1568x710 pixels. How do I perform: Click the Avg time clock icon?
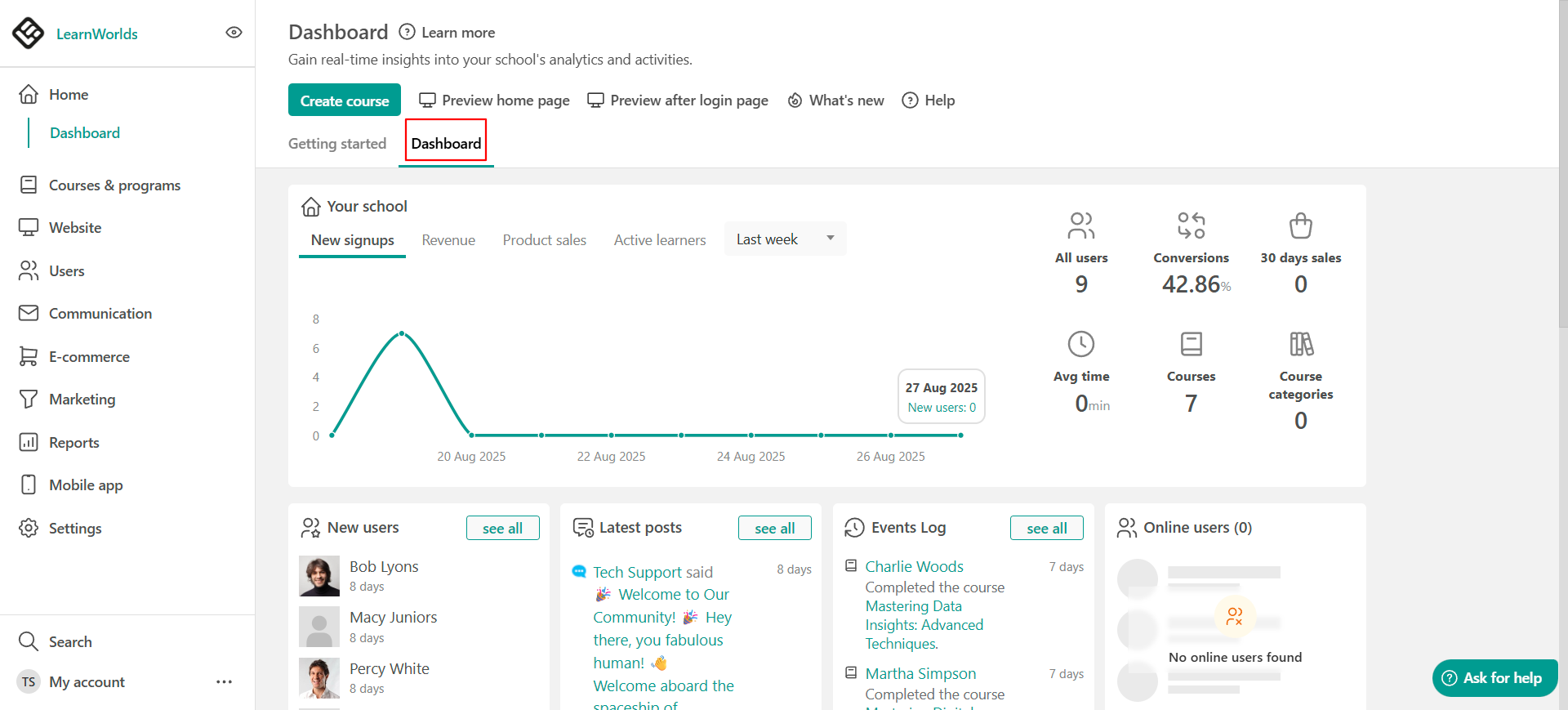pos(1081,344)
